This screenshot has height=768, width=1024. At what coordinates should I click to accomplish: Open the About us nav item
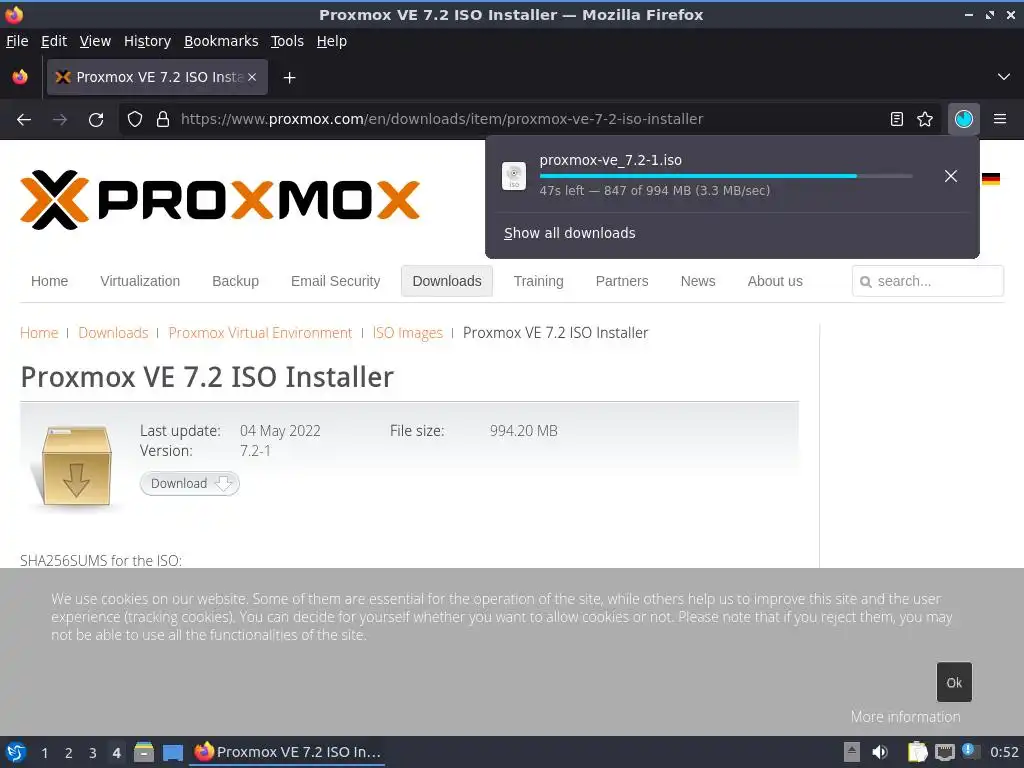[x=775, y=281]
